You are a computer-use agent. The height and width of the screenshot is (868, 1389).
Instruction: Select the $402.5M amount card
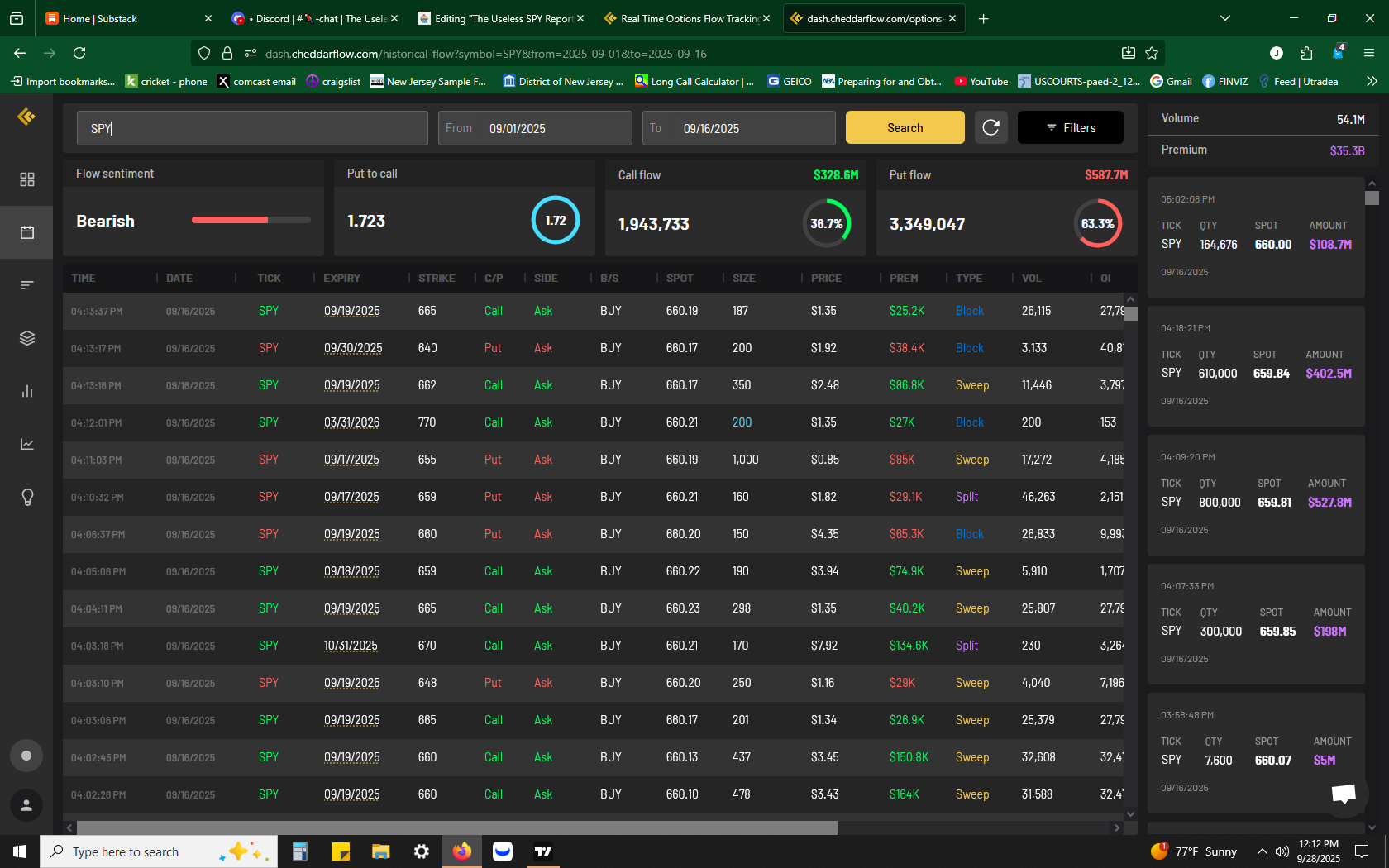tap(1256, 366)
